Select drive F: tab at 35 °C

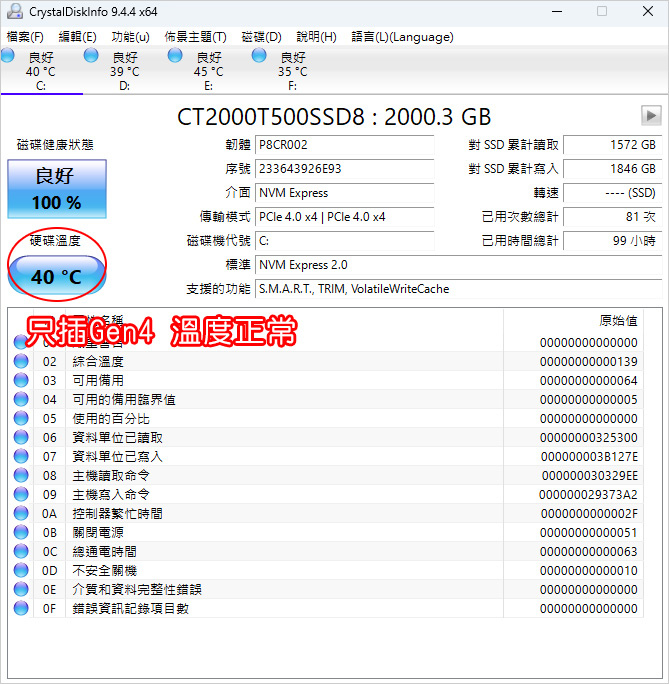click(293, 71)
